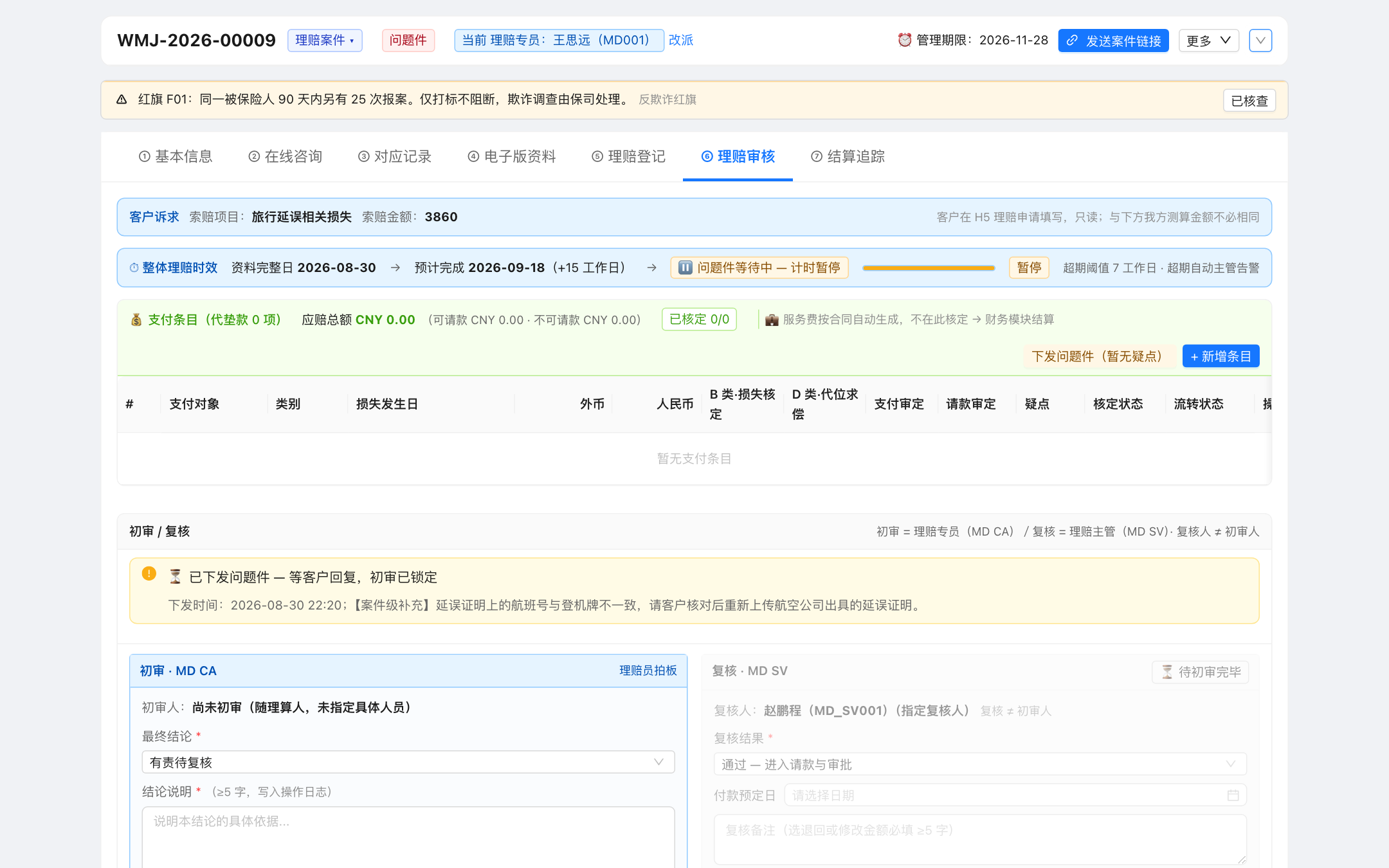Screen dimensions: 1389x868
Task: Click the warning triangle icon in red flag banner
Action: pos(122,100)
